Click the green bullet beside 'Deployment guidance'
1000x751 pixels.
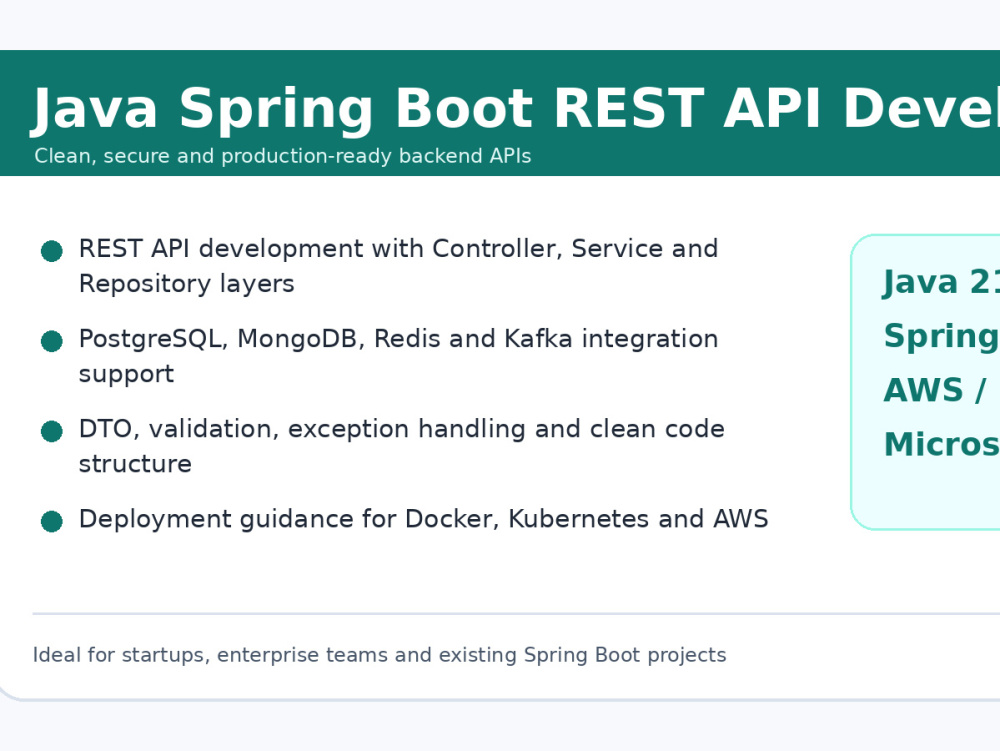(52, 521)
